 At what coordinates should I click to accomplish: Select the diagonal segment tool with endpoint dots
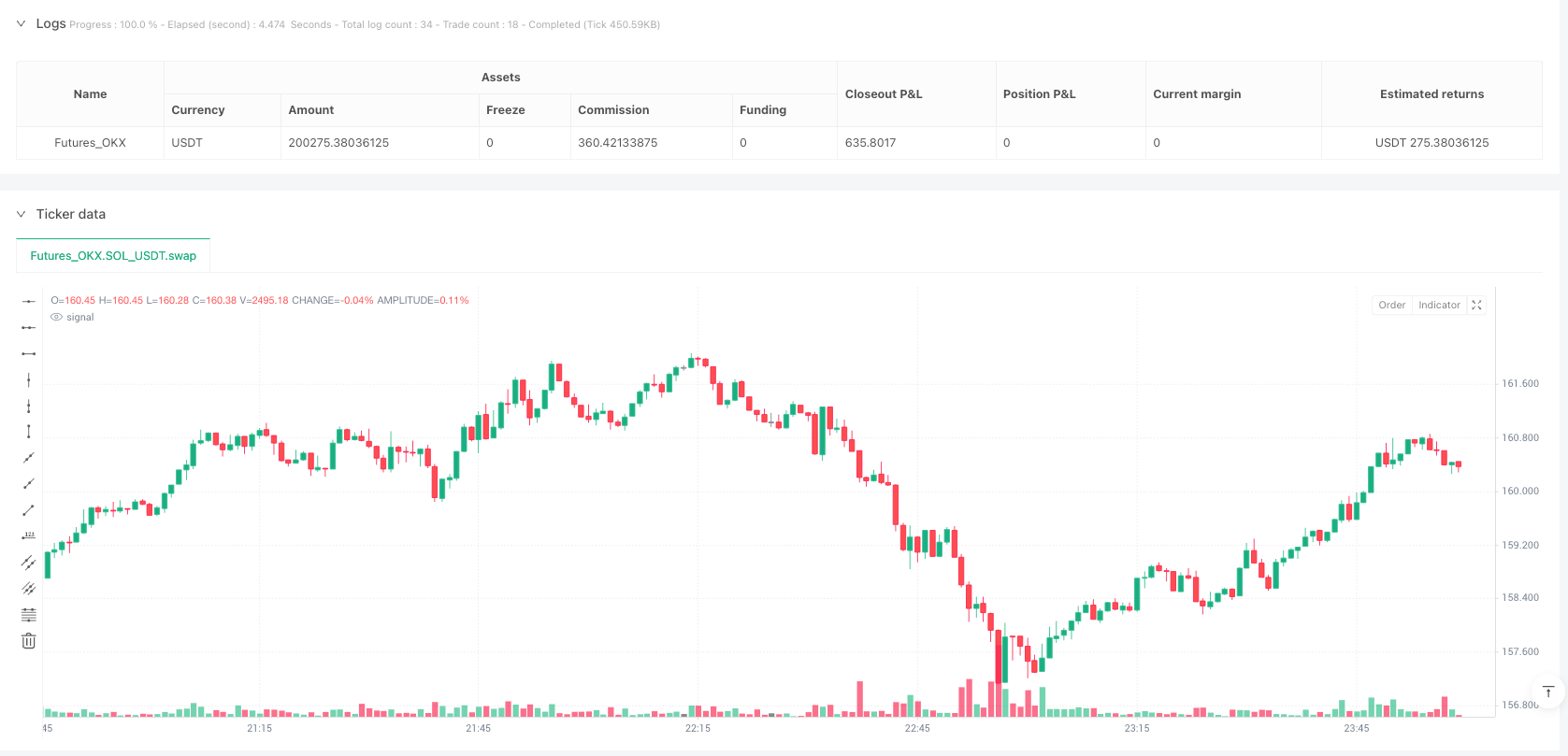(29, 510)
